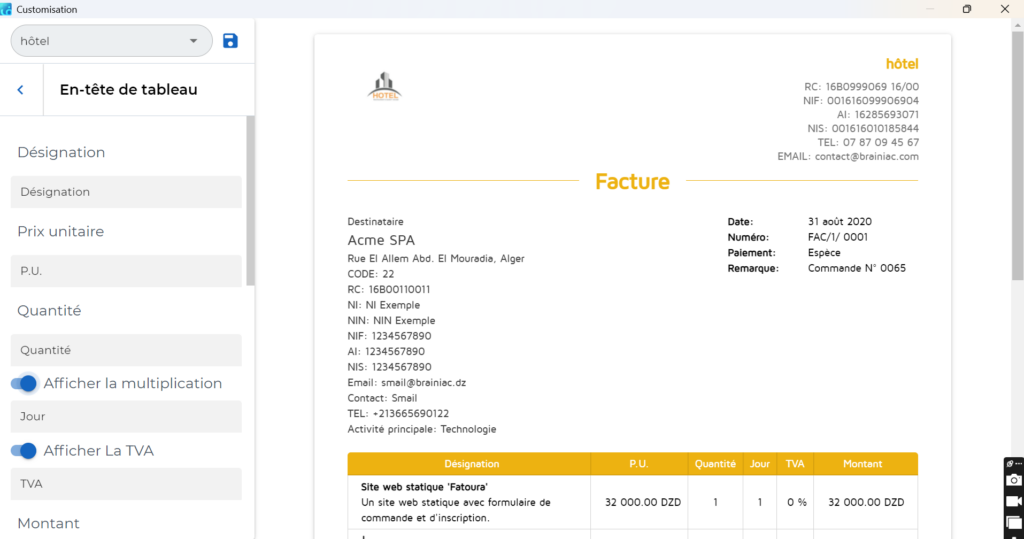1024x539 pixels.
Task: Click the Facture title in the preview
Action: click(x=632, y=182)
